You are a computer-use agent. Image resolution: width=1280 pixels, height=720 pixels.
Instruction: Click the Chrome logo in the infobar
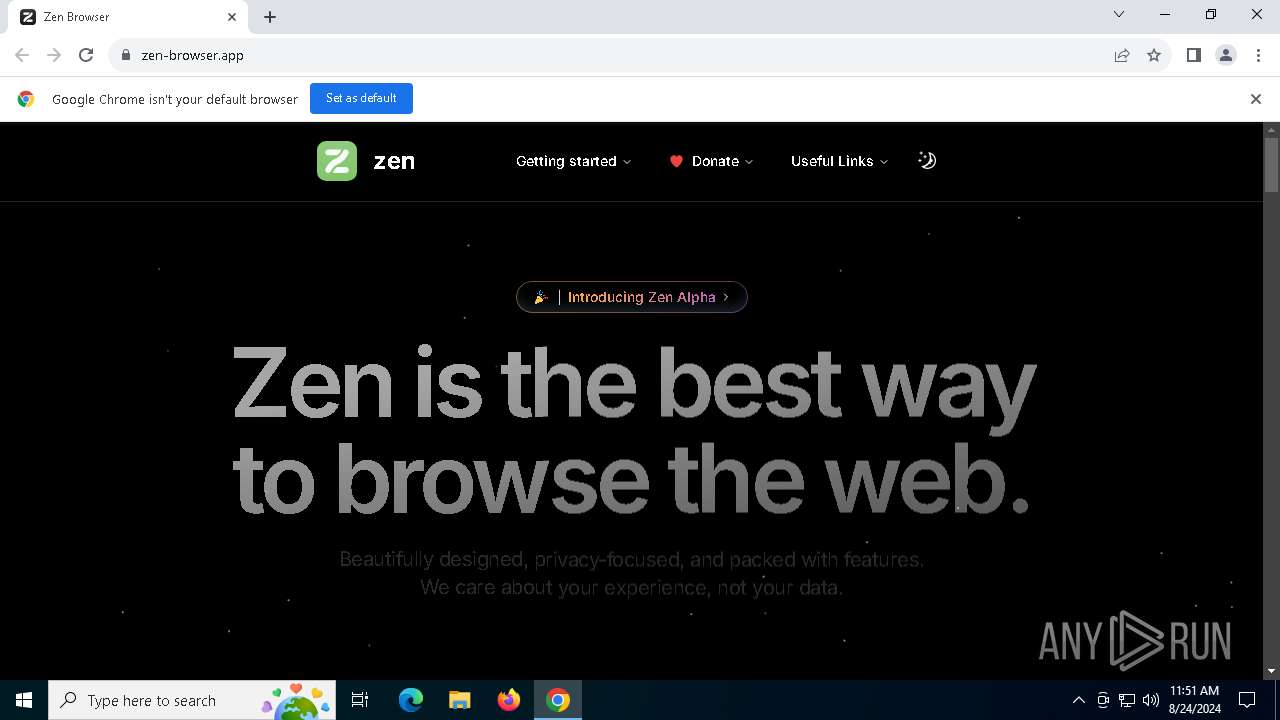[x=26, y=99]
